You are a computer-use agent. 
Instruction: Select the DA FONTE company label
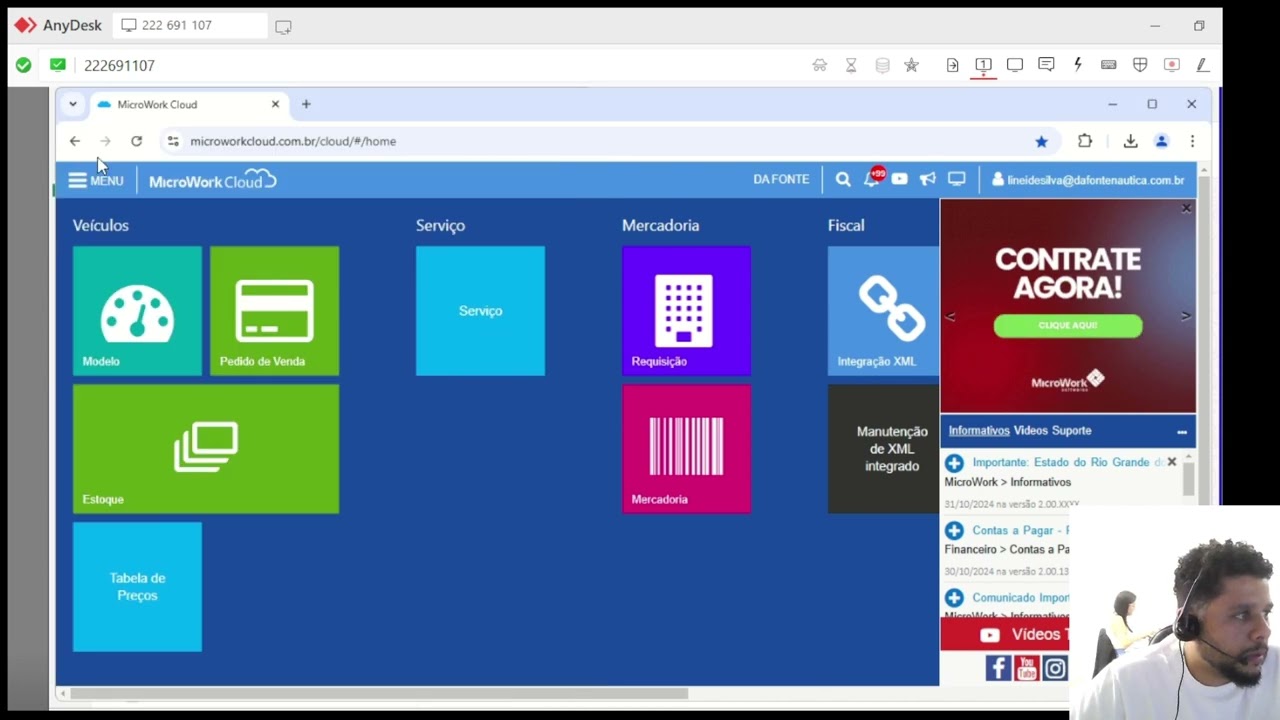point(781,179)
